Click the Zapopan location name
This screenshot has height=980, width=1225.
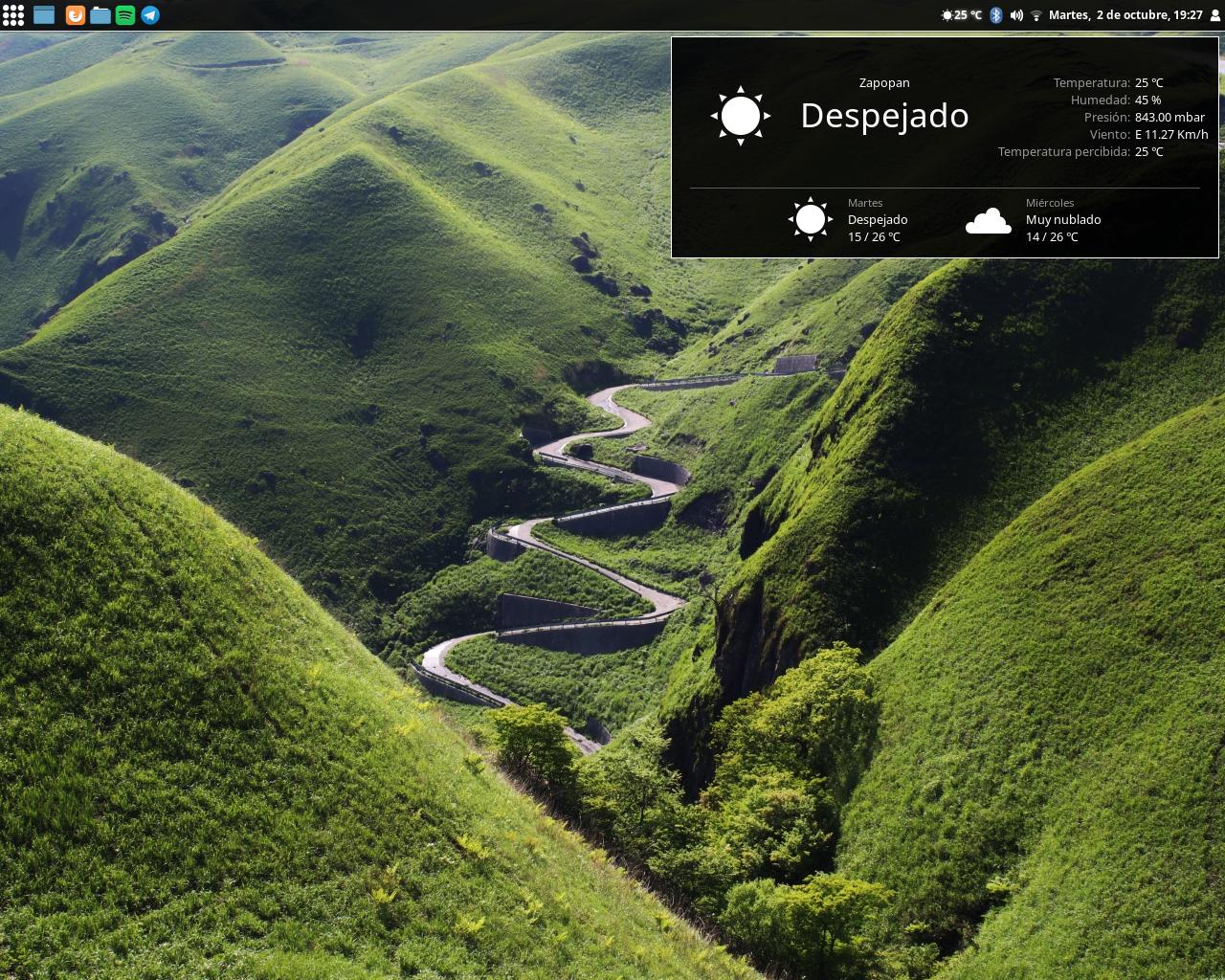[884, 82]
